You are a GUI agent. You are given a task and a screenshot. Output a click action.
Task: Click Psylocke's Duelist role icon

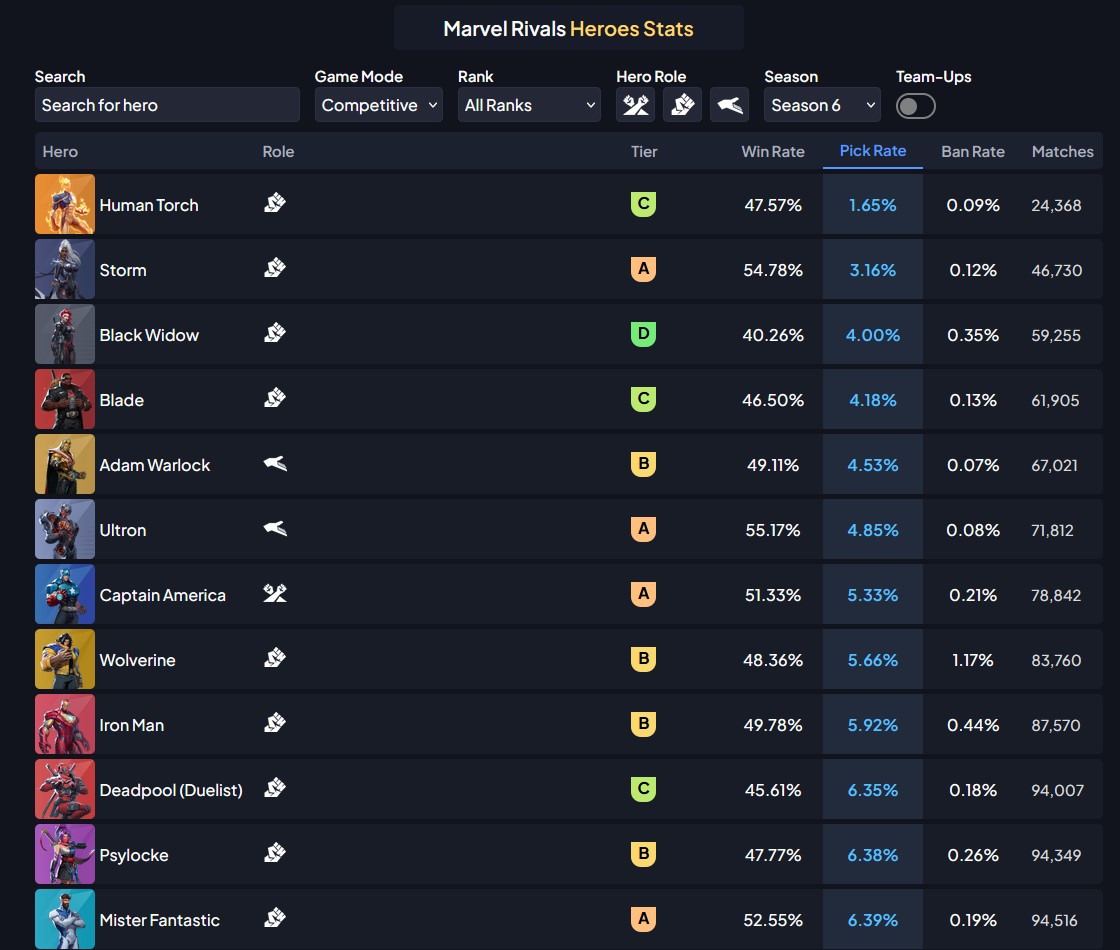pos(275,854)
